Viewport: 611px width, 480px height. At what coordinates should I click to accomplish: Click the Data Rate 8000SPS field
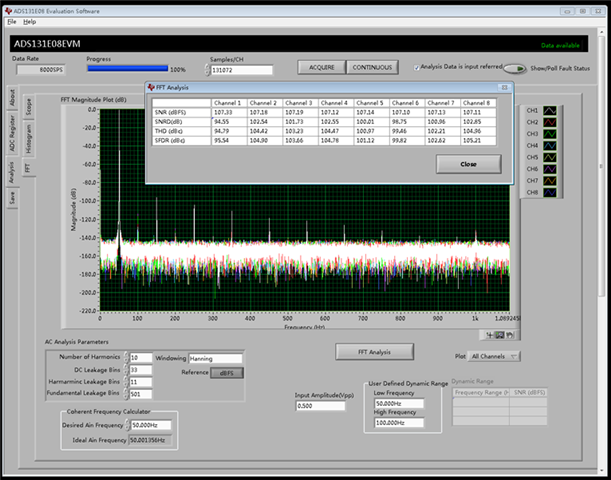tap(41, 70)
